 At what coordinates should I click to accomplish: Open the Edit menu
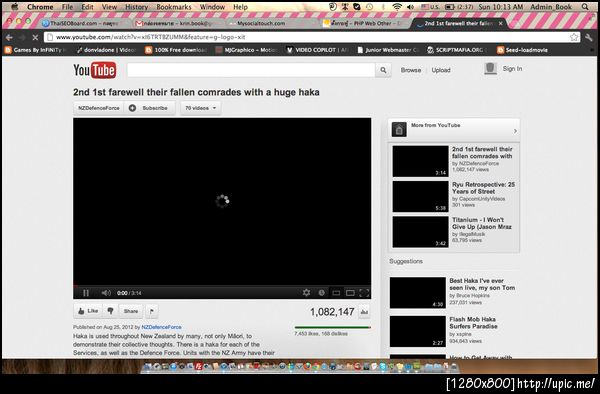[87, 7]
